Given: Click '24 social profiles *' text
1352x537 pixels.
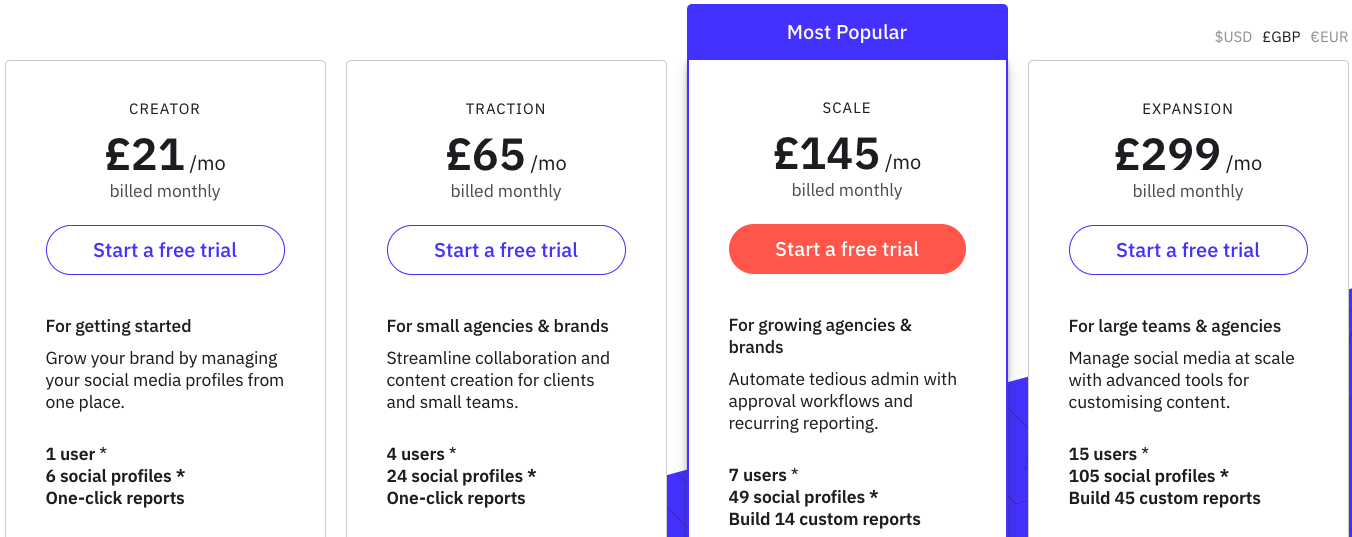Looking at the screenshot, I should click(461, 476).
